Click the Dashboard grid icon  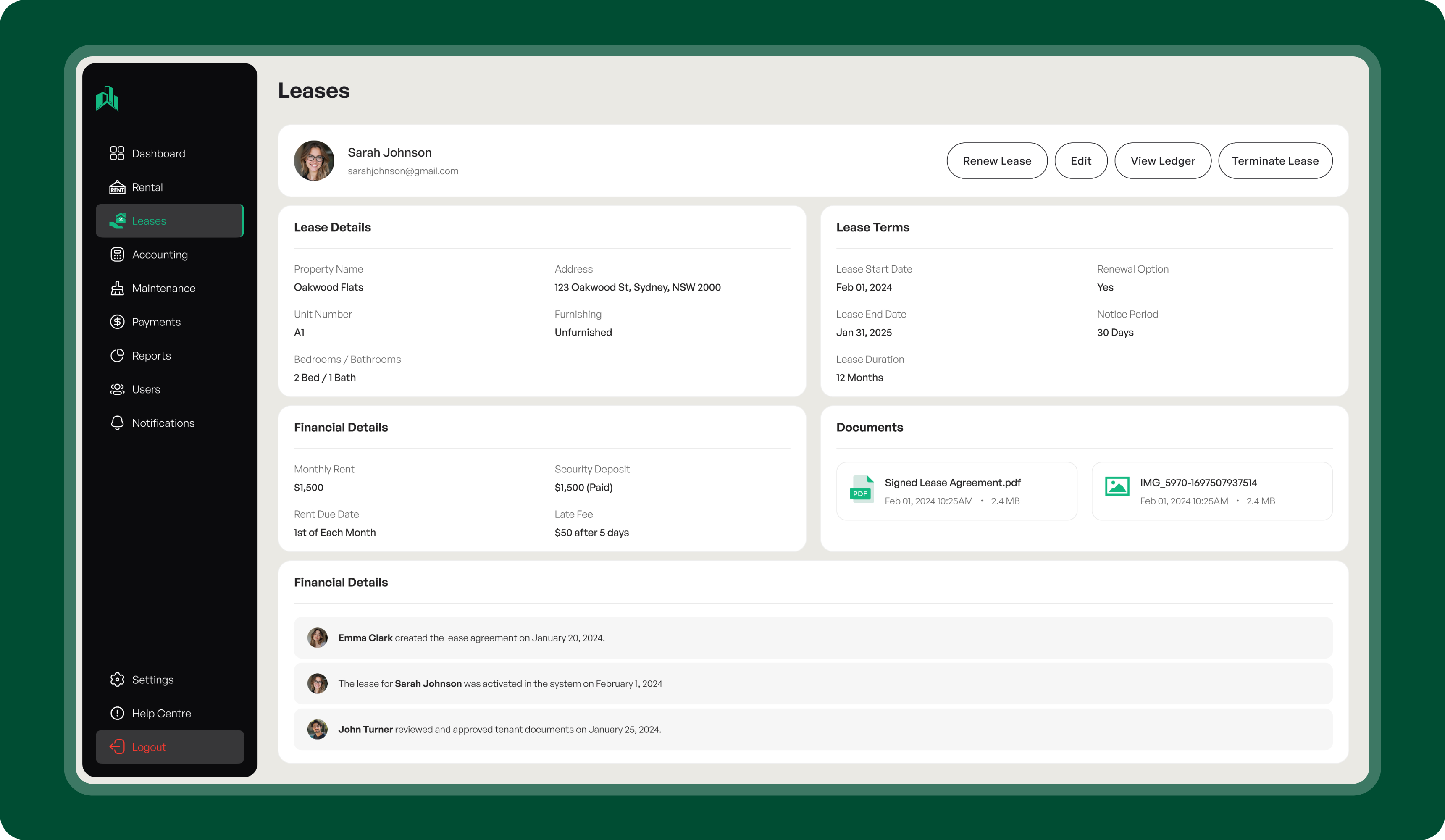coord(117,153)
